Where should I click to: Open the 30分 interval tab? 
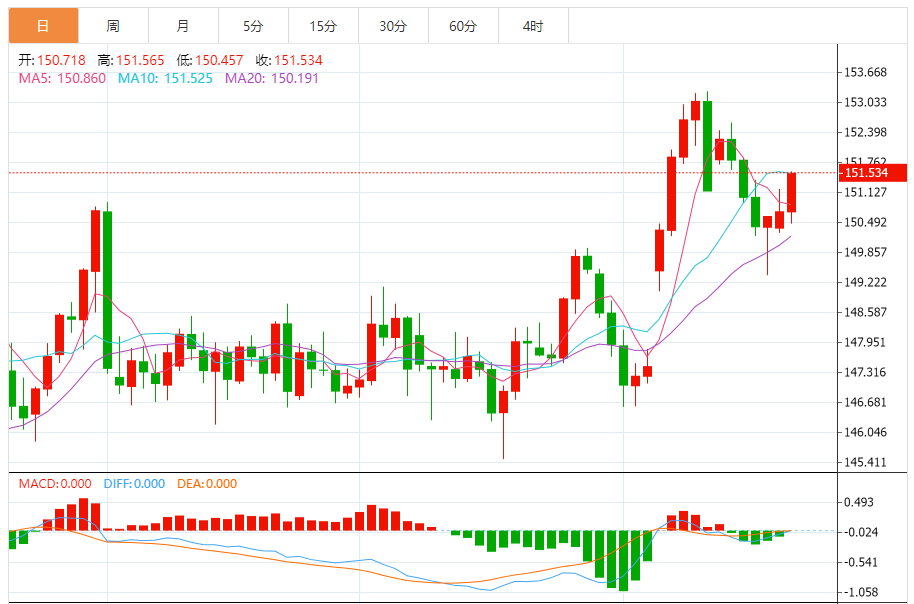393,26
